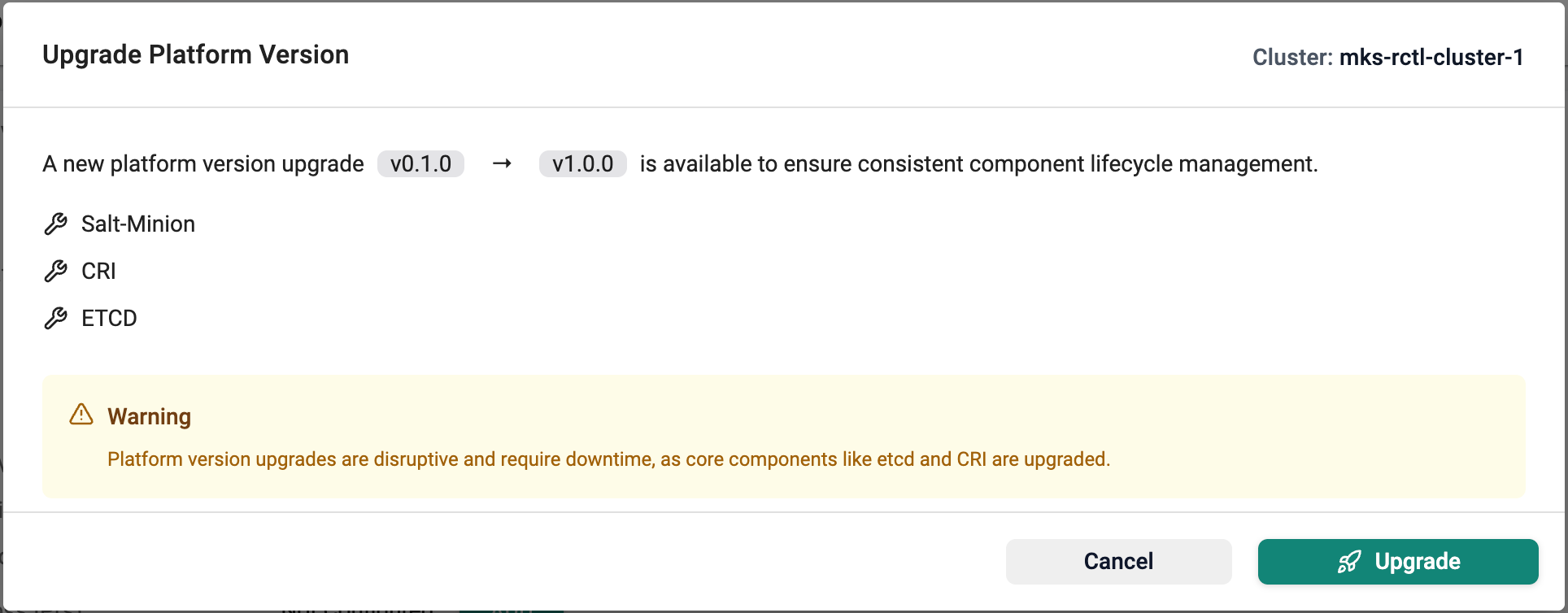Click the wrench icon beside CRI
This screenshot has height=613, width=1568.
[55, 272]
